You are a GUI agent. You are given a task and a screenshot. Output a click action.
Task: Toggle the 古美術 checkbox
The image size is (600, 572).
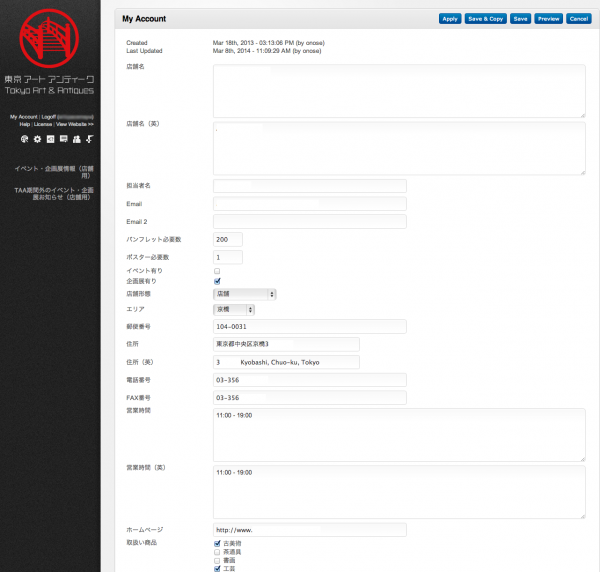(x=217, y=543)
